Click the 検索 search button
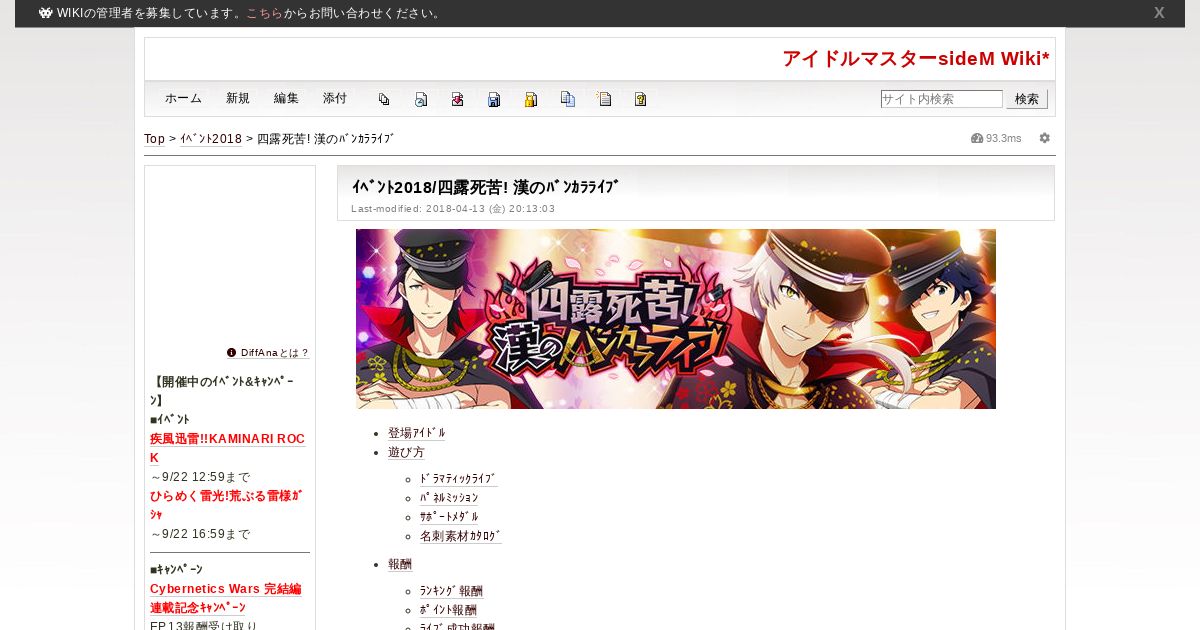The image size is (1200, 630). coord(1027,99)
